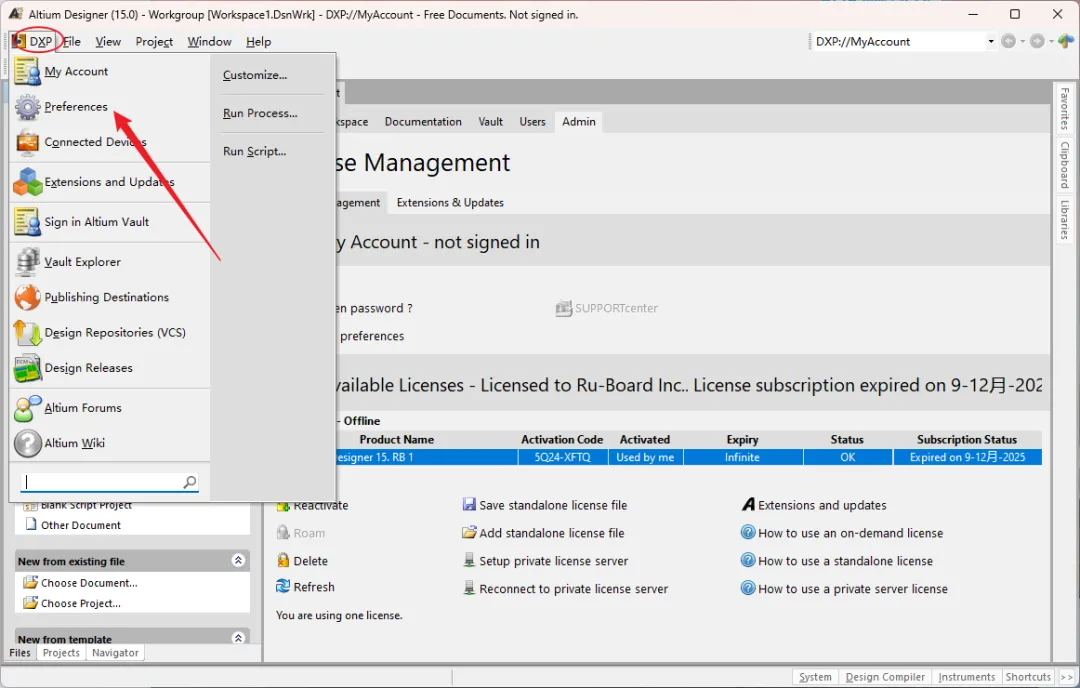Screen dimensions: 1080x688
Task: Click the Setup private license server icon
Action: coord(469,560)
